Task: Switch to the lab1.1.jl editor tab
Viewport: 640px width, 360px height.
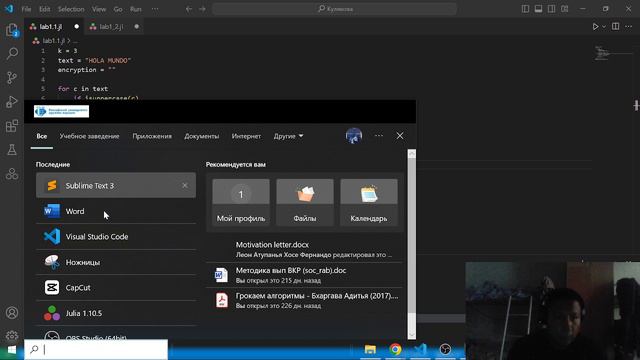Action: pos(54,27)
